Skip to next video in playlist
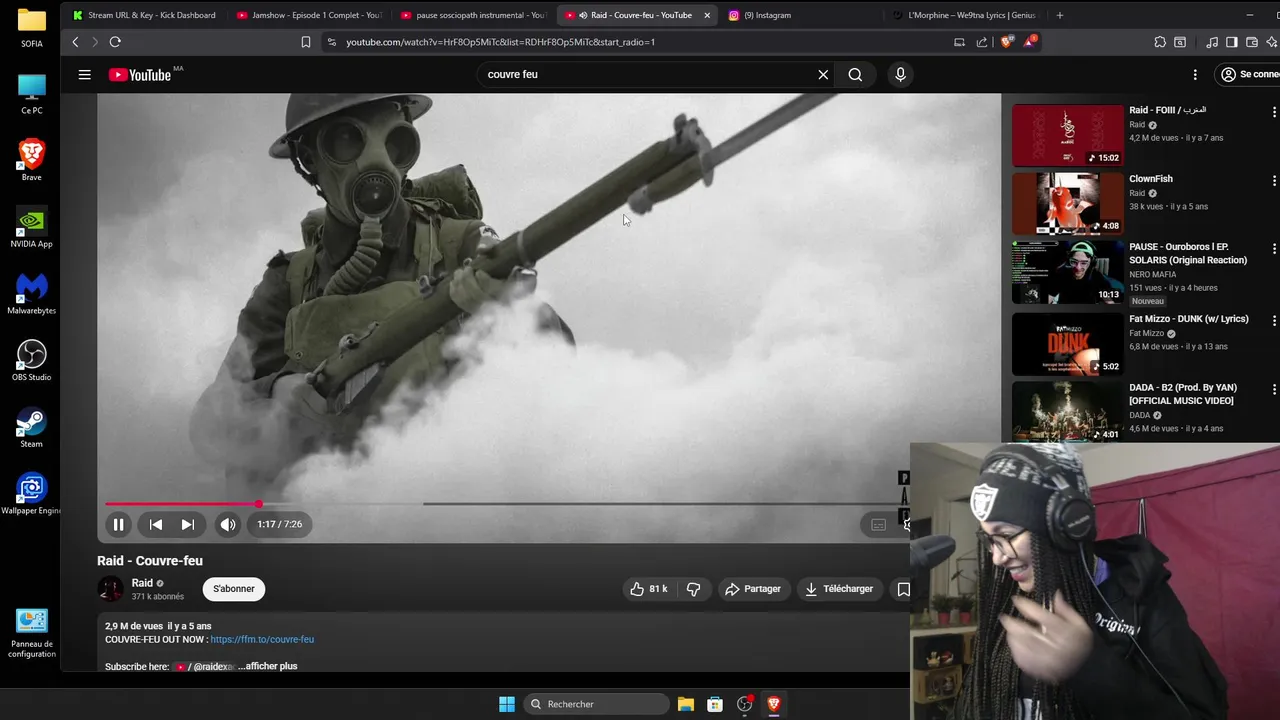 click(x=187, y=524)
